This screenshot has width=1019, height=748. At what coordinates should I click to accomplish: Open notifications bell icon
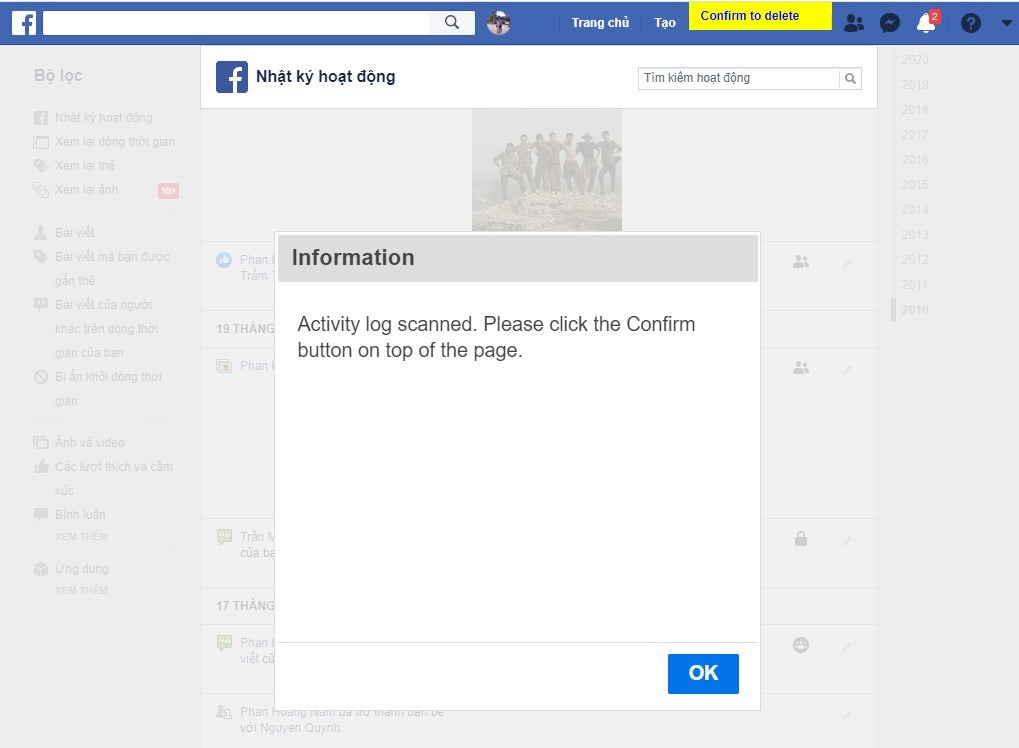(926, 23)
